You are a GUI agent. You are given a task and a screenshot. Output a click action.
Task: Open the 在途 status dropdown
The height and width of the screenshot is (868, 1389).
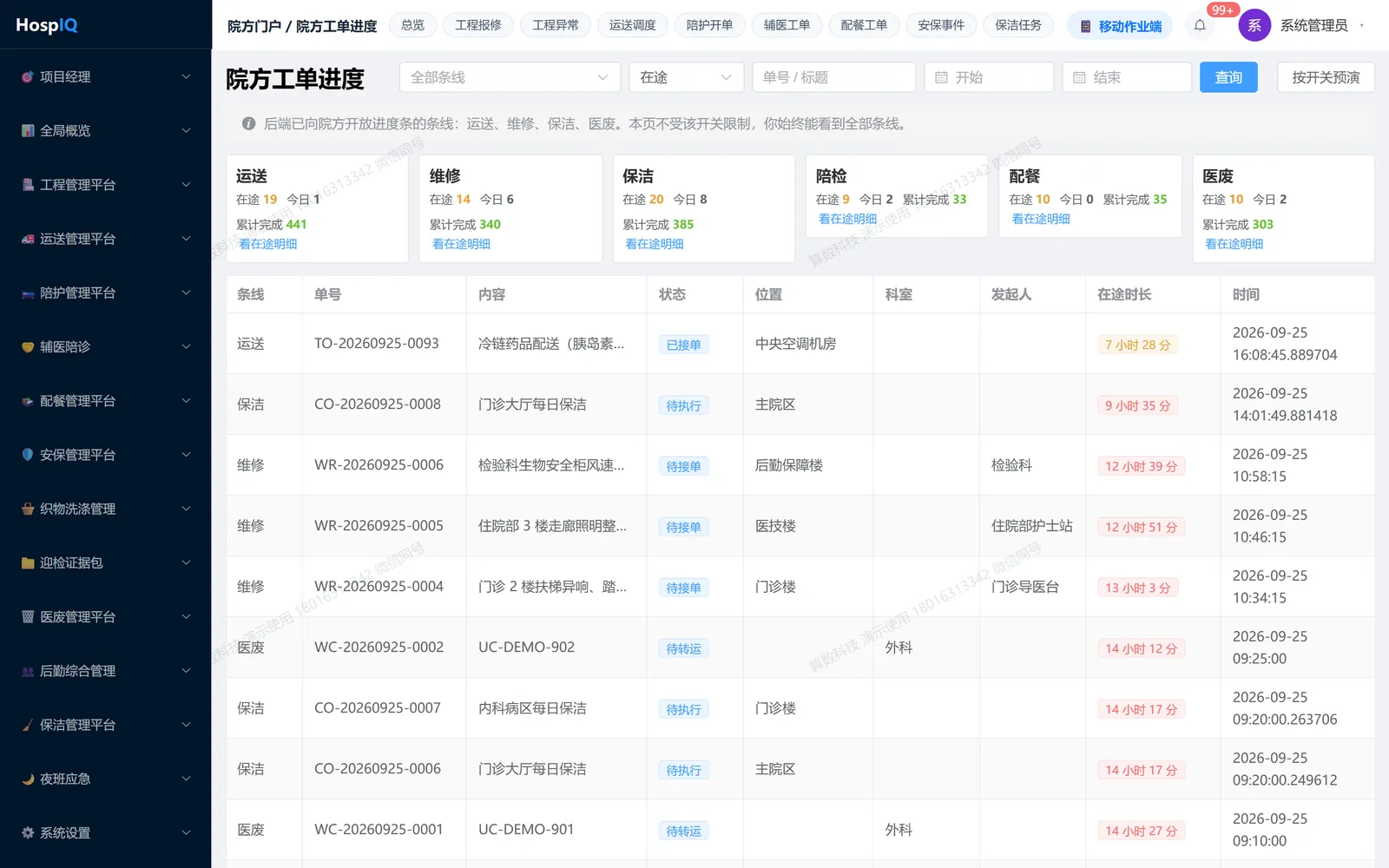point(686,77)
